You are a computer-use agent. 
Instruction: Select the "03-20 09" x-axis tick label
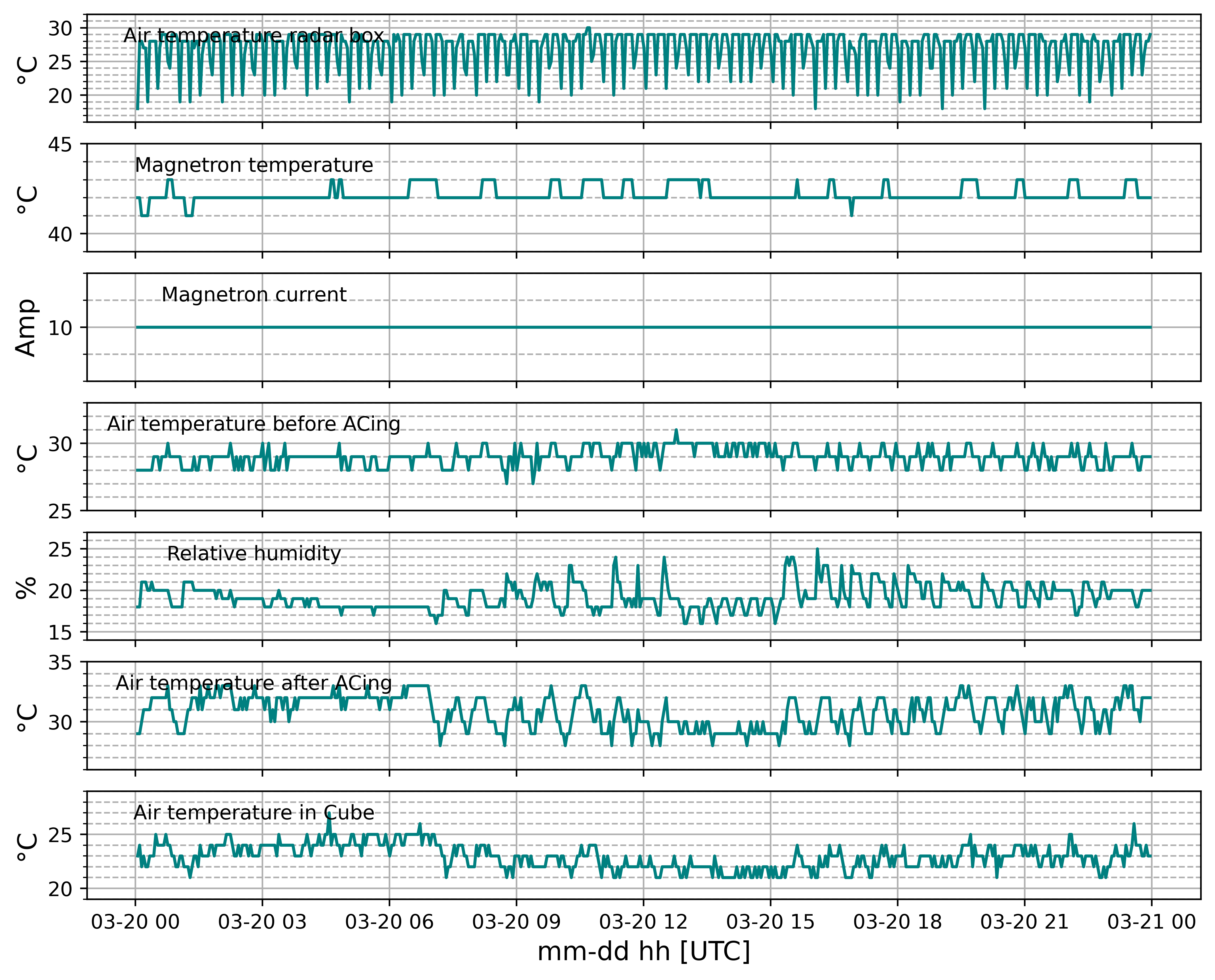coord(516,922)
